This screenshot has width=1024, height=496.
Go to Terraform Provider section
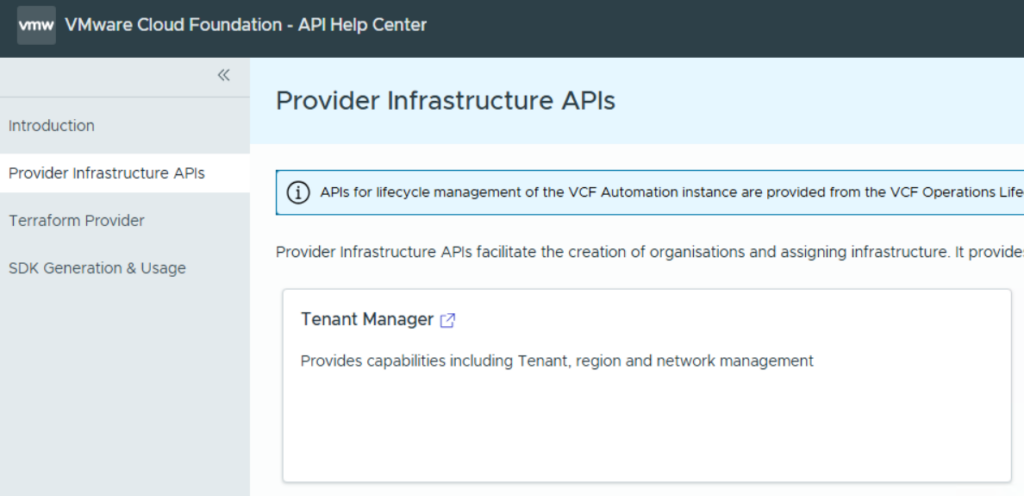pyautogui.click(x=77, y=221)
